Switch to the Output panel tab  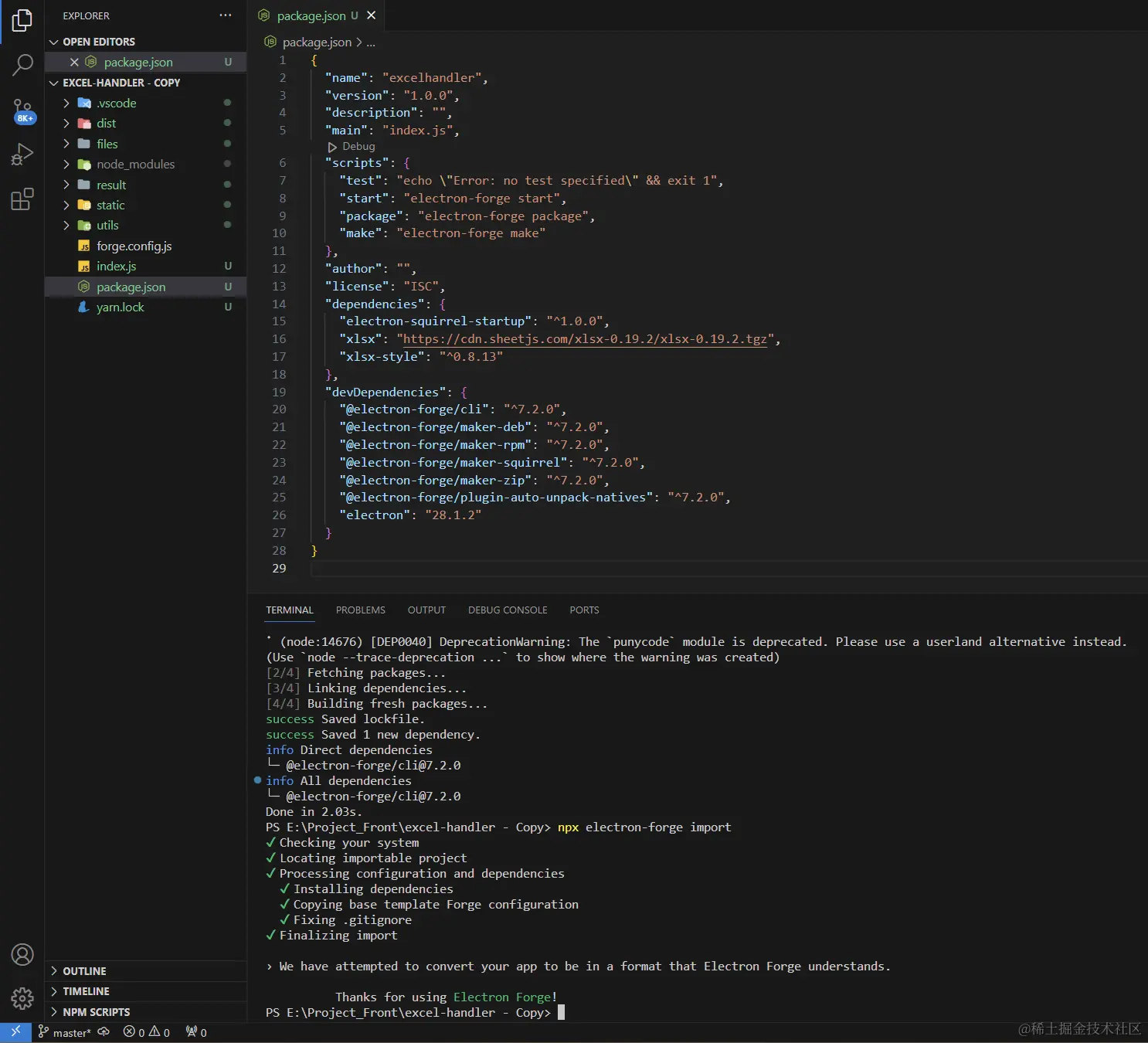[426, 610]
